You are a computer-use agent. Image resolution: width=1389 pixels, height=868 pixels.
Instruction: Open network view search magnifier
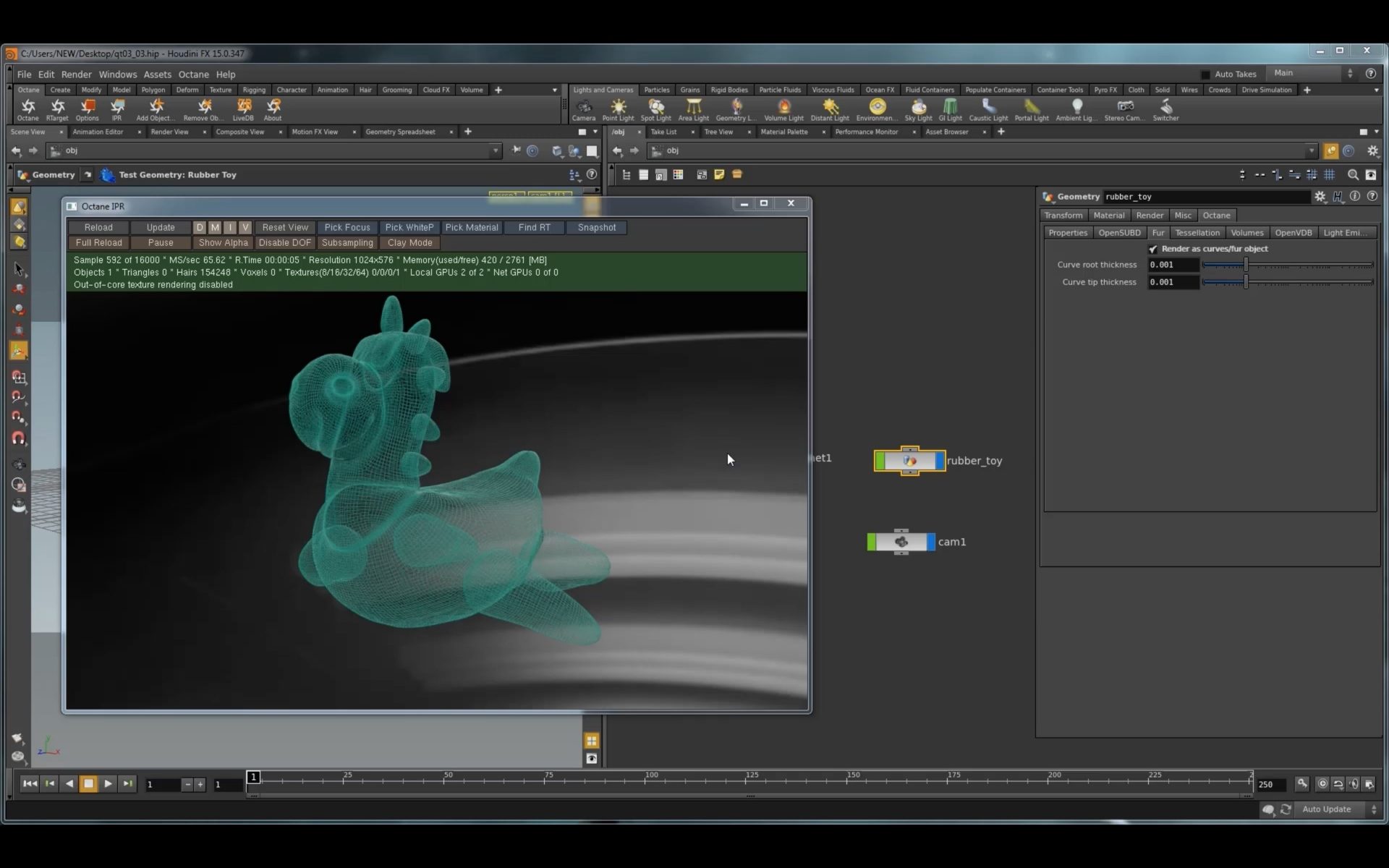coord(1353,174)
